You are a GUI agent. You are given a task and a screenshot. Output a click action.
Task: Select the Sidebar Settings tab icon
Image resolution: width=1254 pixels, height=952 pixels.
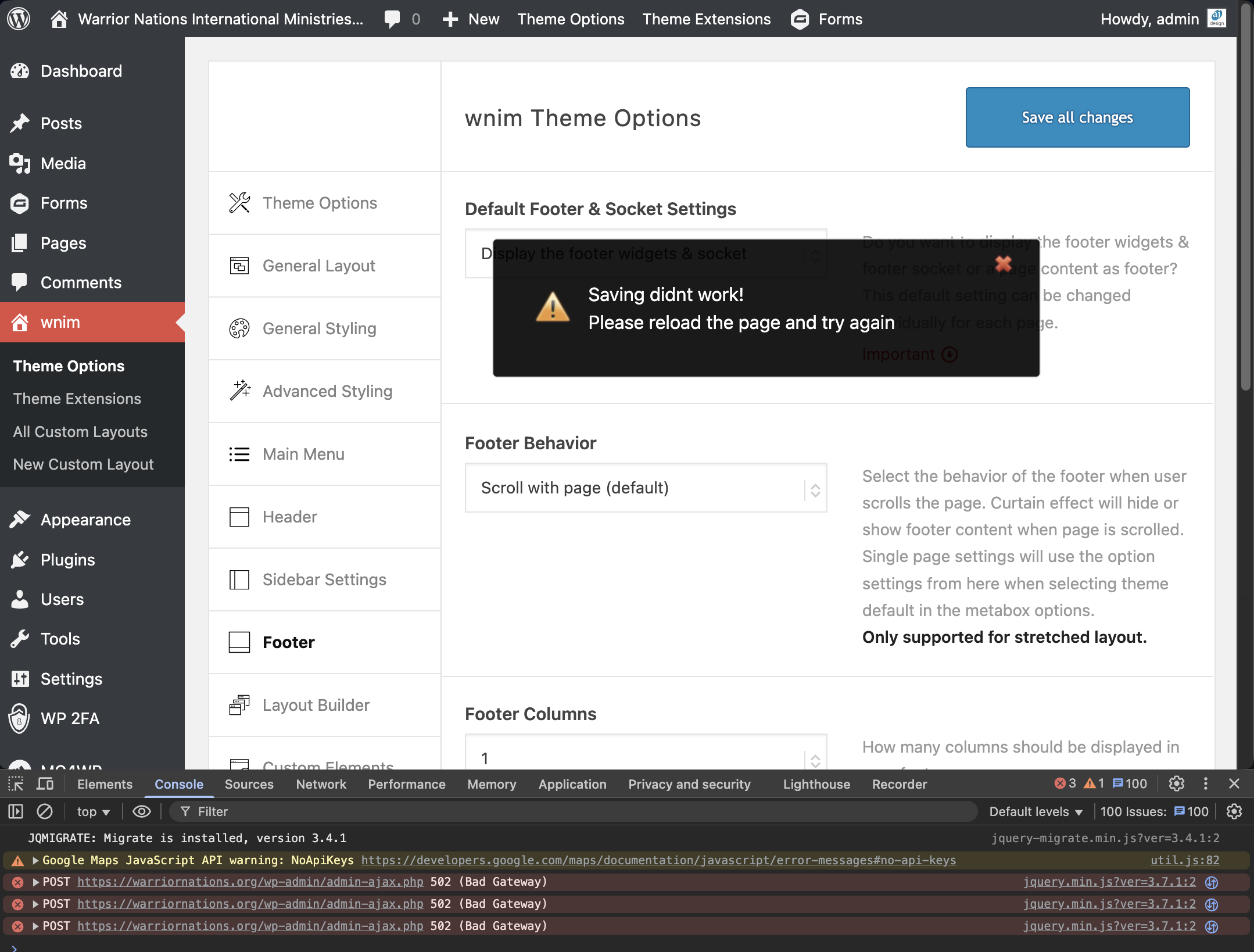point(239,579)
